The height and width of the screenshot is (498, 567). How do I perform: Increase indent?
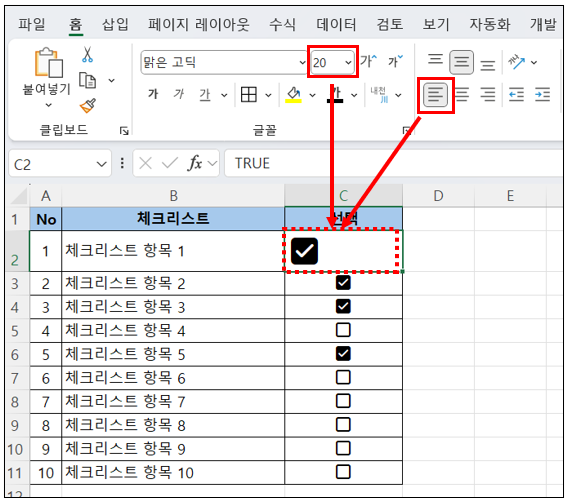coord(542,95)
